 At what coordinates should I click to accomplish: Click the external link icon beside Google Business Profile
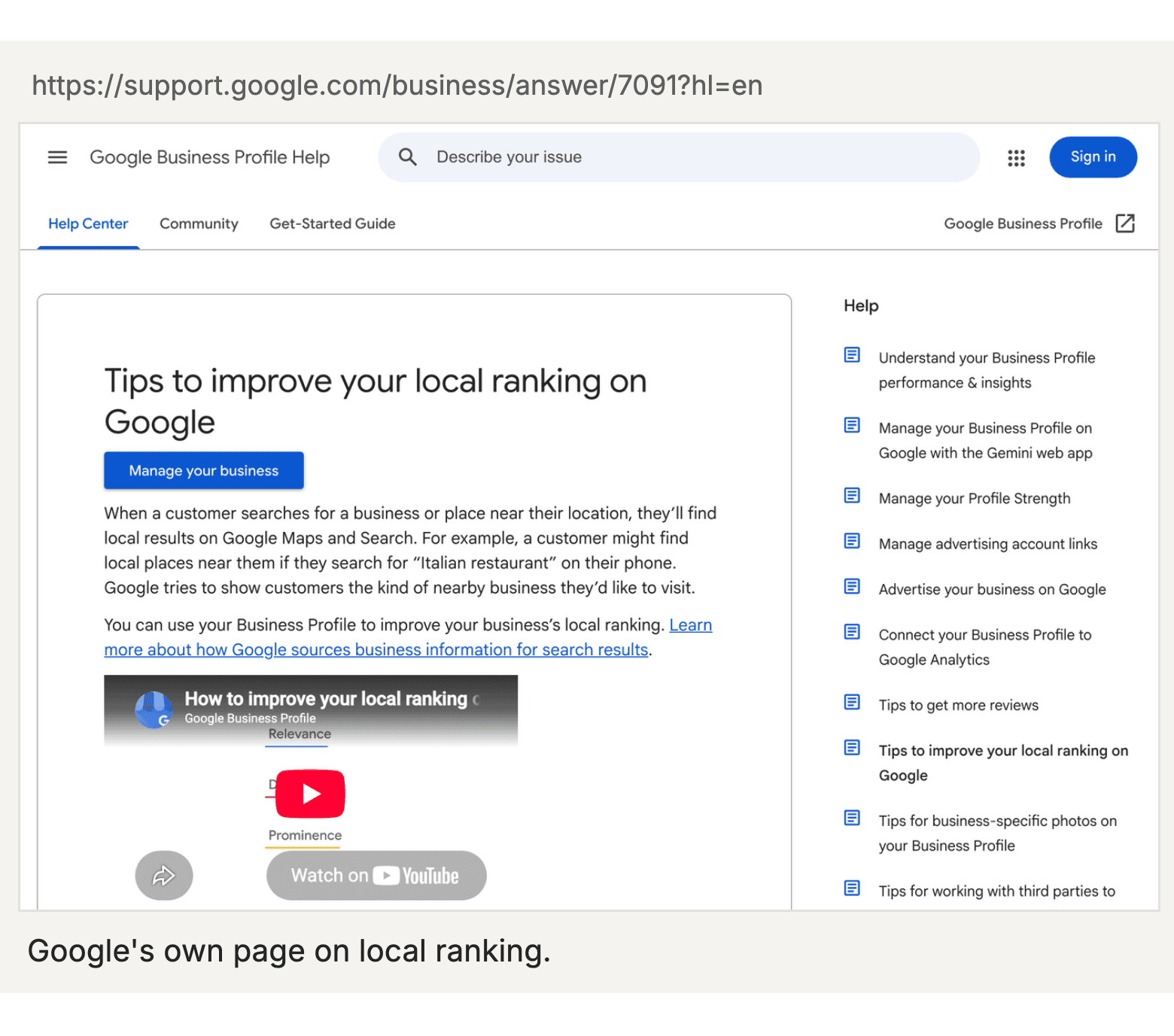1125,223
